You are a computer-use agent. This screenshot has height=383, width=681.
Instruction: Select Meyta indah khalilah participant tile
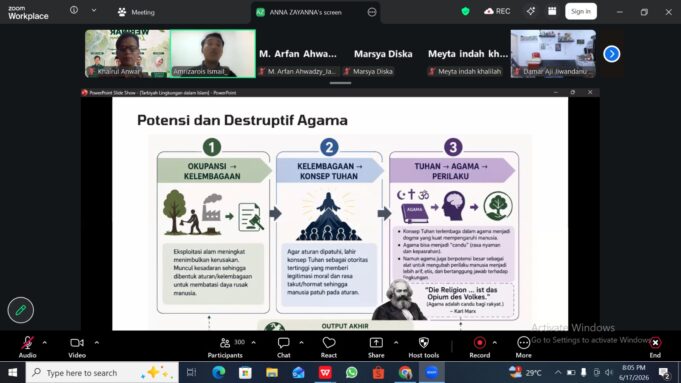(468, 53)
